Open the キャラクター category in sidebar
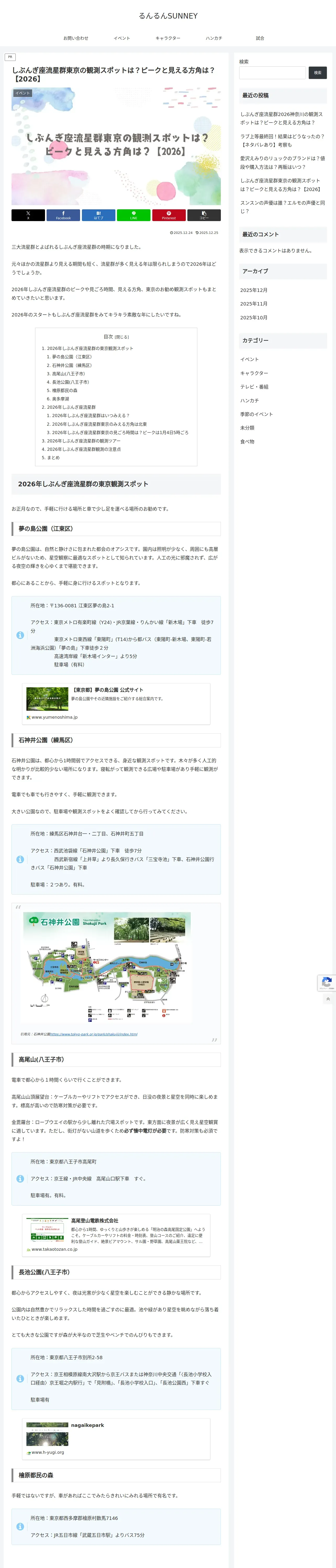Viewport: 336px width, 1568px height. (254, 373)
